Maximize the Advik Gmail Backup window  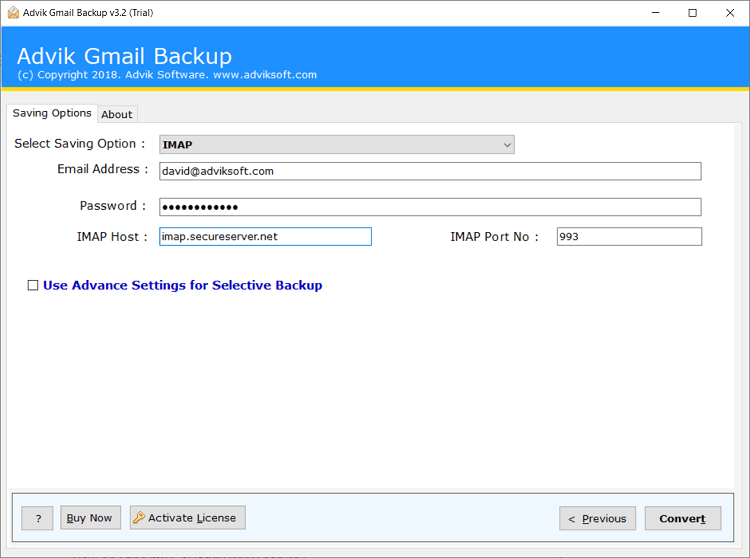point(692,13)
